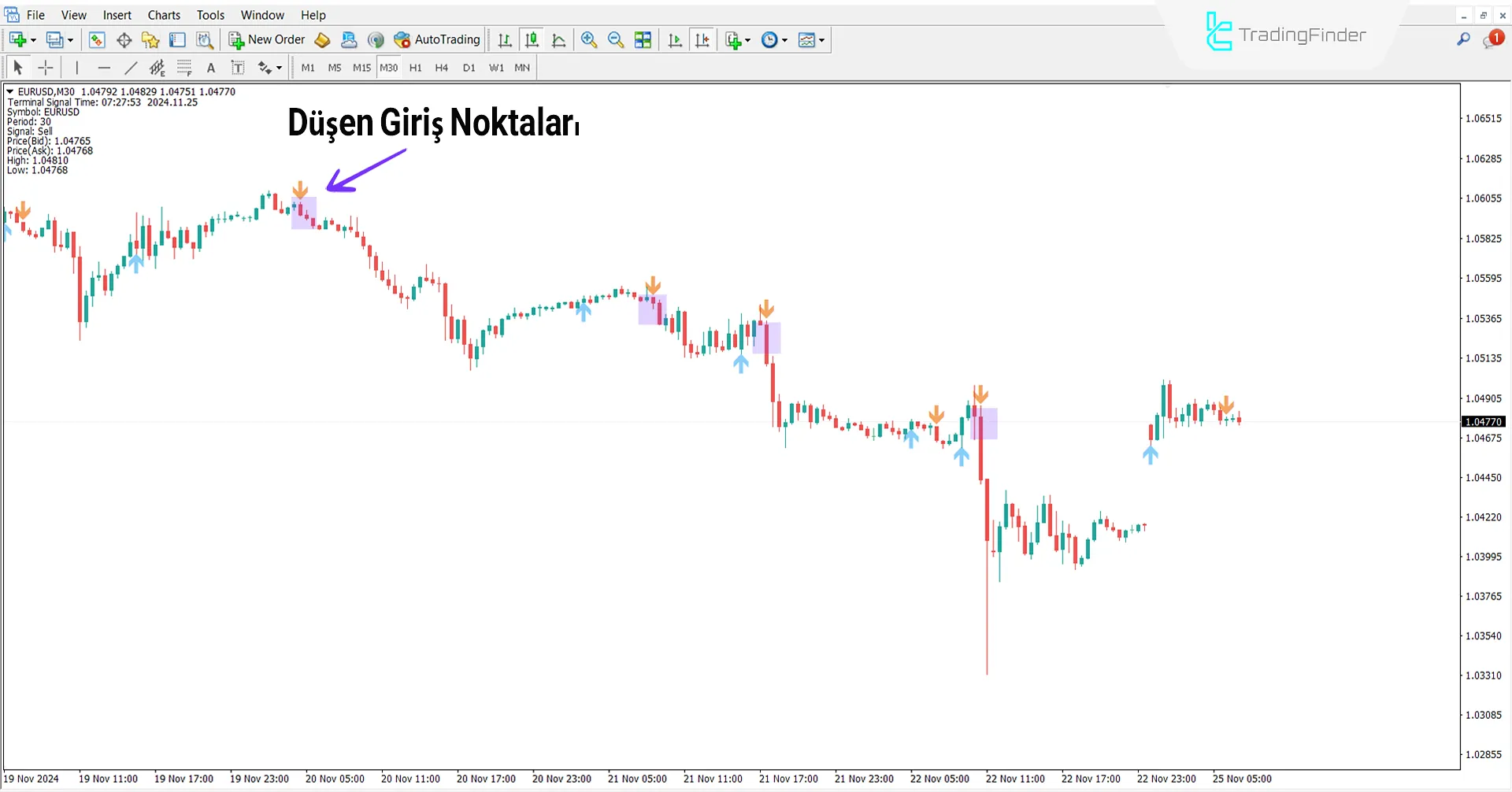Toggle AutoTrading on
The width and height of the screenshot is (1512, 792).
(436, 39)
